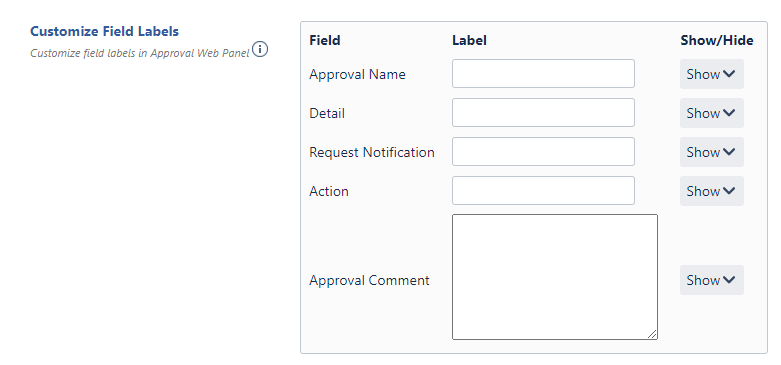Click the Approval Comment field text
The image size is (781, 365).
coord(369,280)
